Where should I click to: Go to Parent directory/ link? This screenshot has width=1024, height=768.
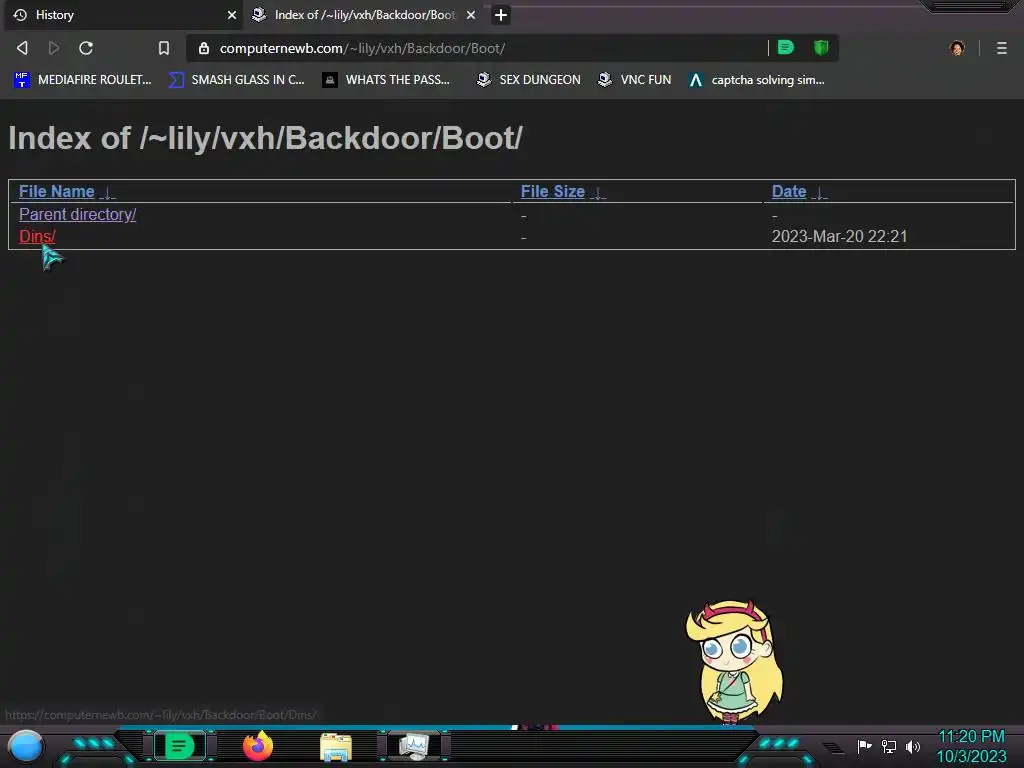pyautogui.click(x=78, y=214)
